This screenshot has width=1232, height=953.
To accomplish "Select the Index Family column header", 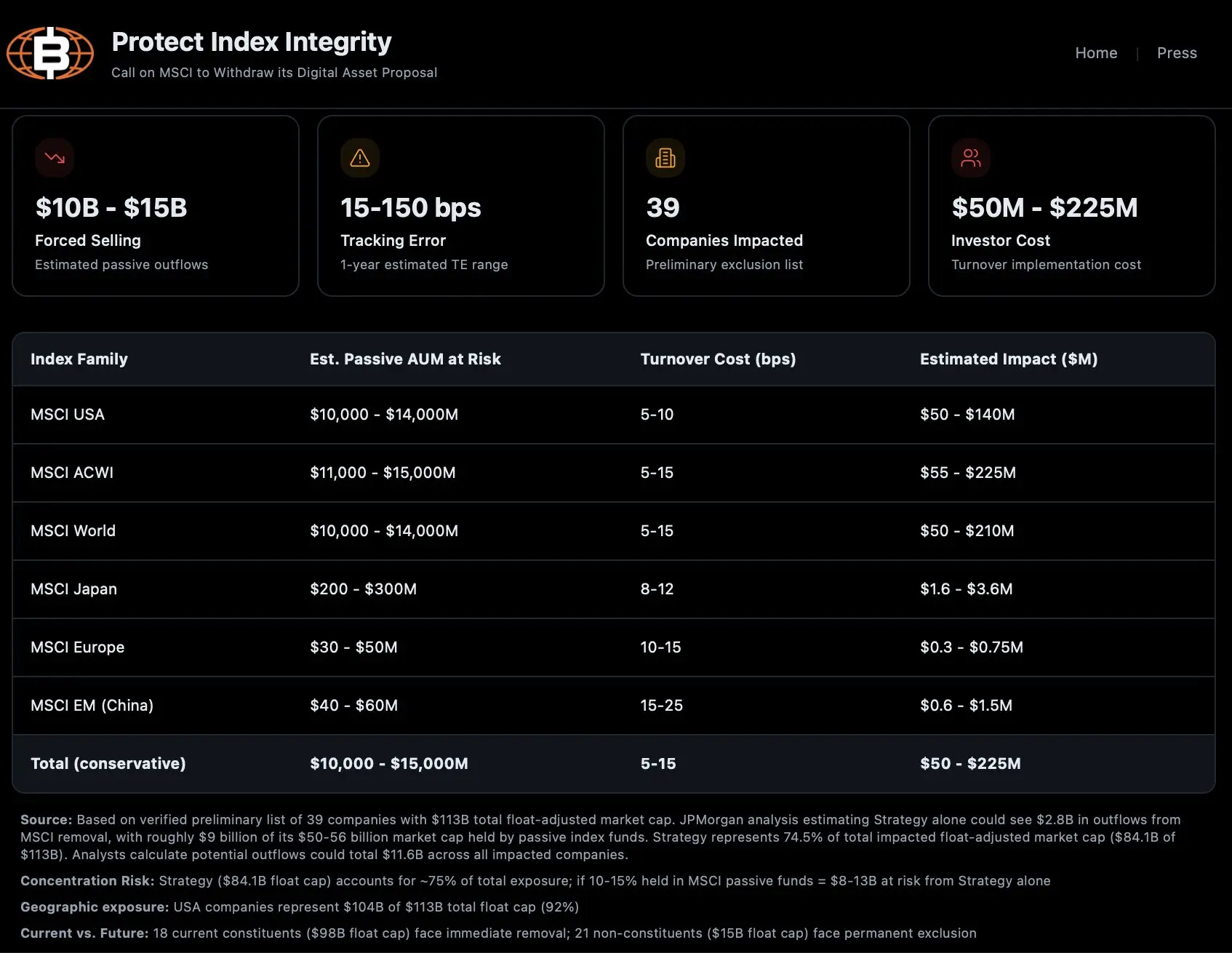I will pos(79,359).
